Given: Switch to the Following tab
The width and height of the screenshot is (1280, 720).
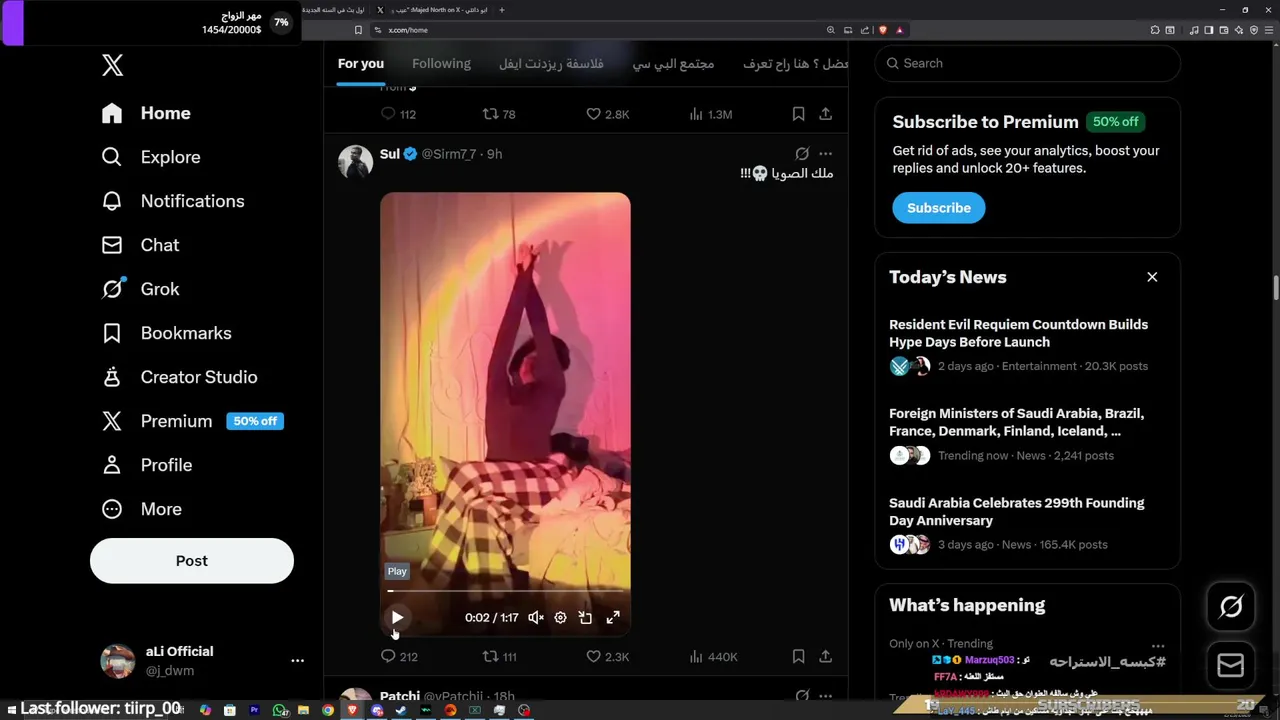Looking at the screenshot, I should tap(441, 63).
